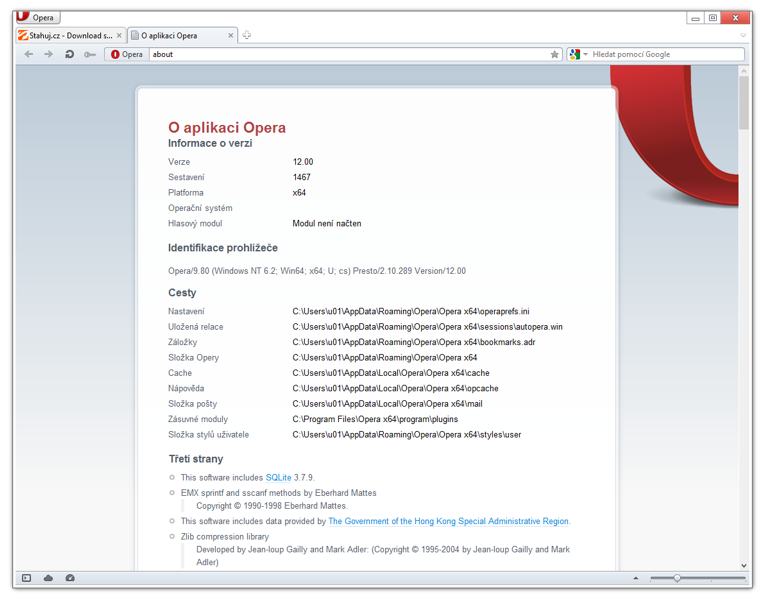Click the O aplikaci Opera heading
The height and width of the screenshot is (600, 764).
pos(227,128)
